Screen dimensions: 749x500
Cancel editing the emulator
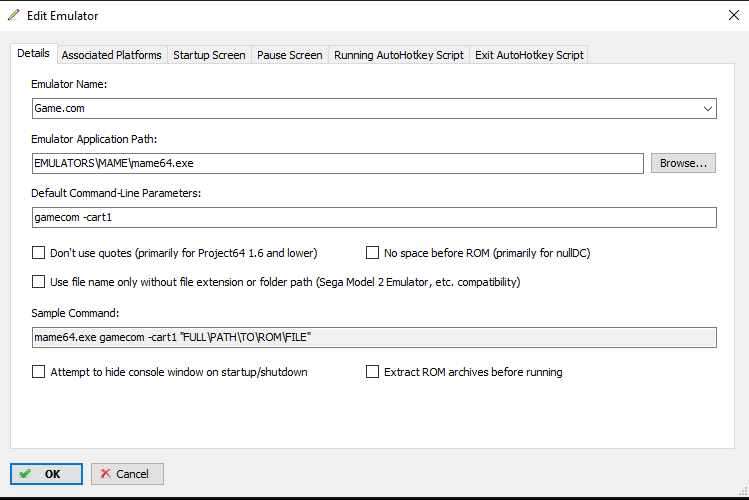(127, 474)
